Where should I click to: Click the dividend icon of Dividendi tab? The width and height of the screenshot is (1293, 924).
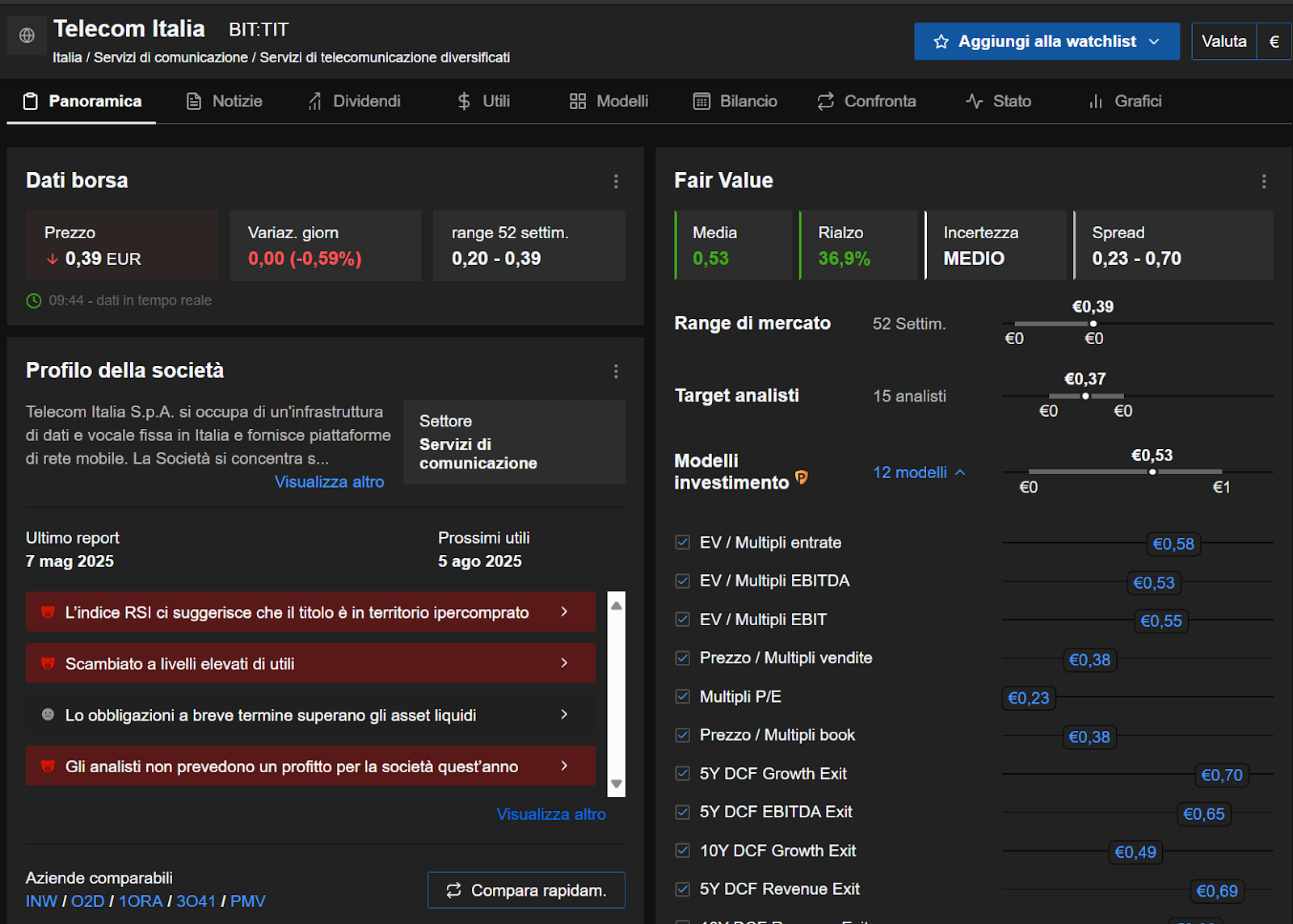click(x=315, y=101)
